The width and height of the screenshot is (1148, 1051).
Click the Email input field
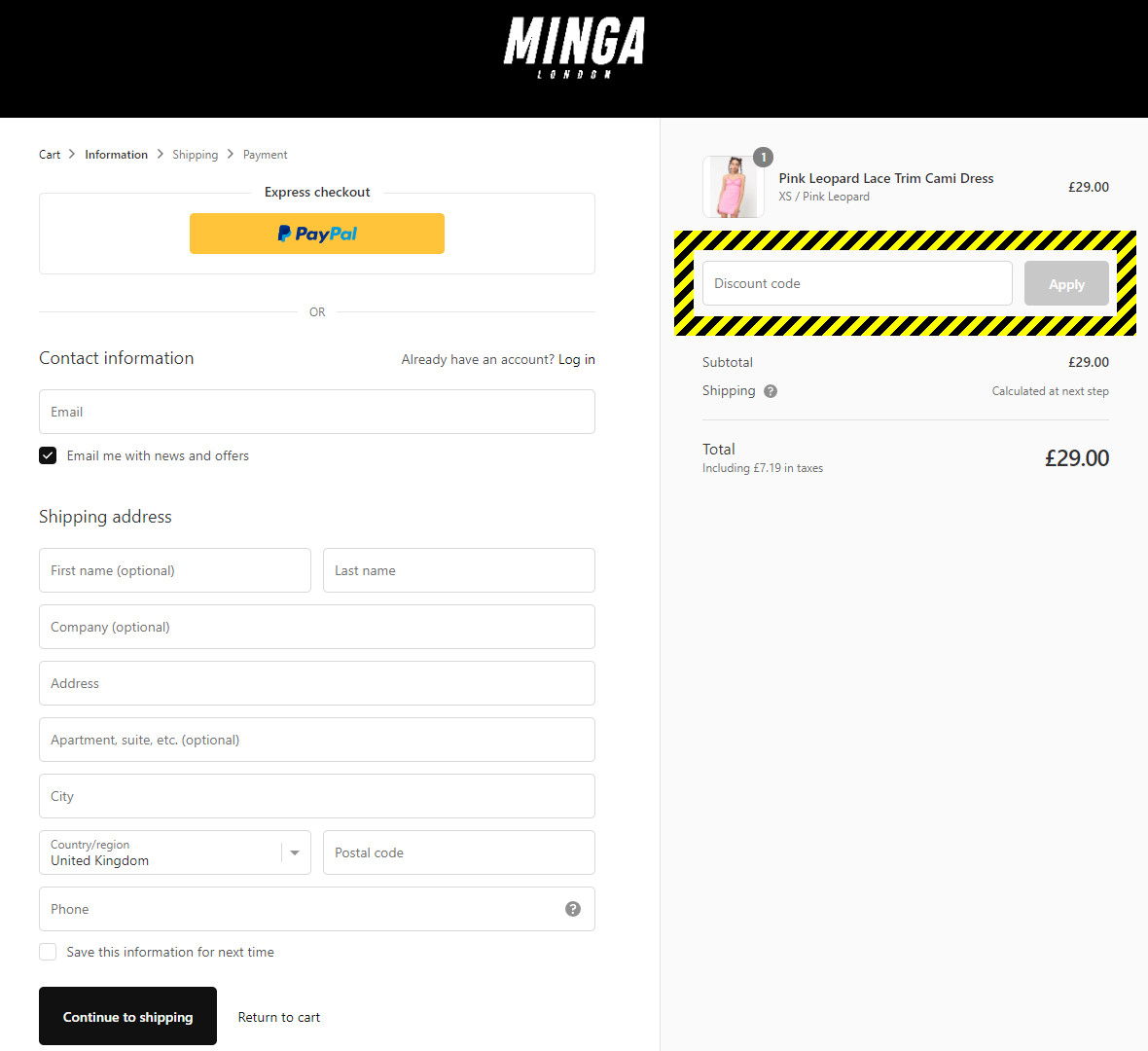(316, 411)
